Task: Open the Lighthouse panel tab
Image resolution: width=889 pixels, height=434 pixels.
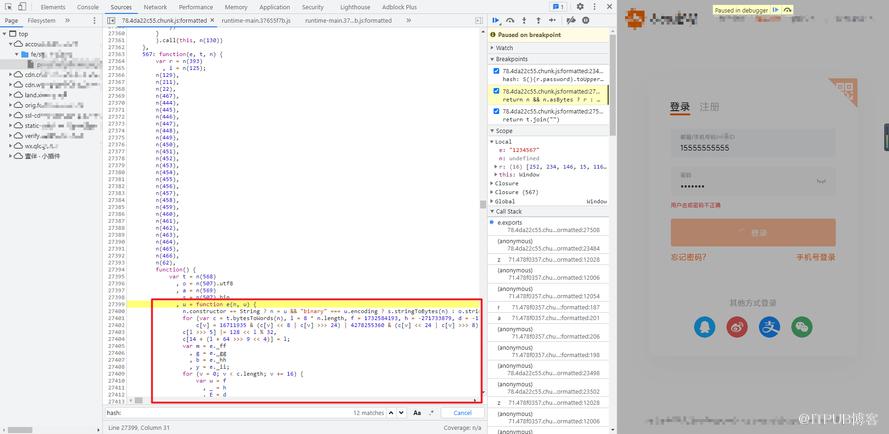Action: point(355,7)
